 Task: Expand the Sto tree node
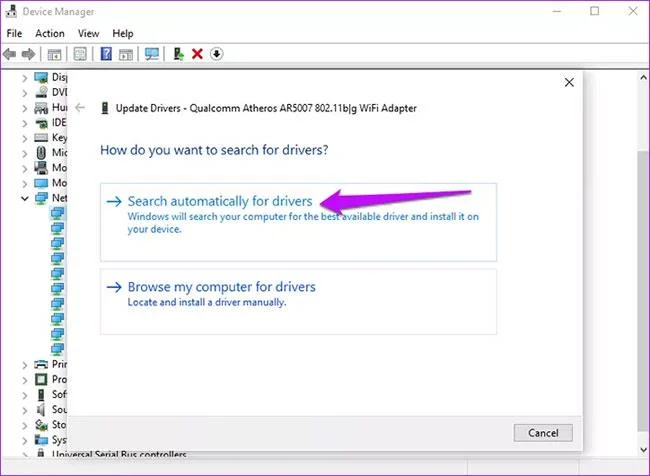pos(24,425)
